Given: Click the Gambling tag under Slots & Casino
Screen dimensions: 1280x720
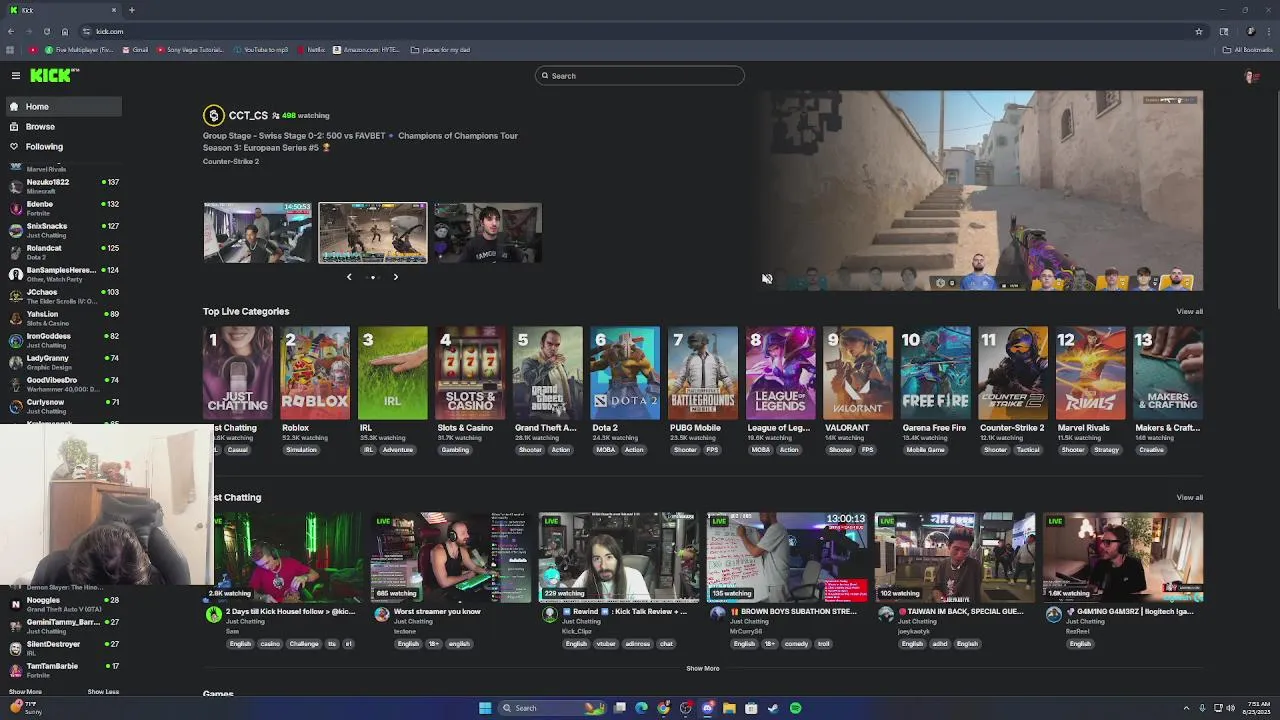Looking at the screenshot, I should [455, 450].
